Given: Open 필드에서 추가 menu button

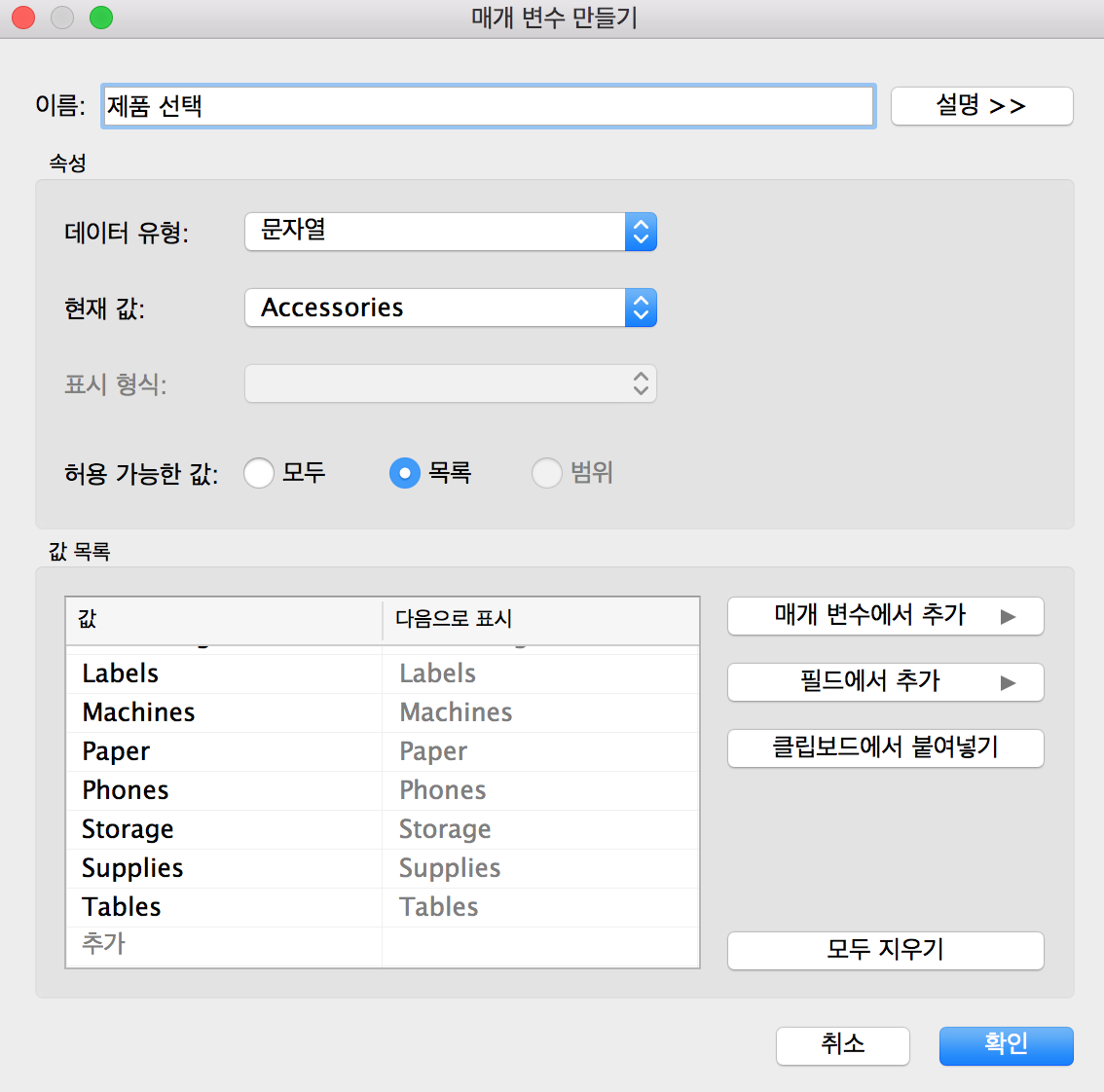Looking at the screenshot, I should (x=885, y=682).
